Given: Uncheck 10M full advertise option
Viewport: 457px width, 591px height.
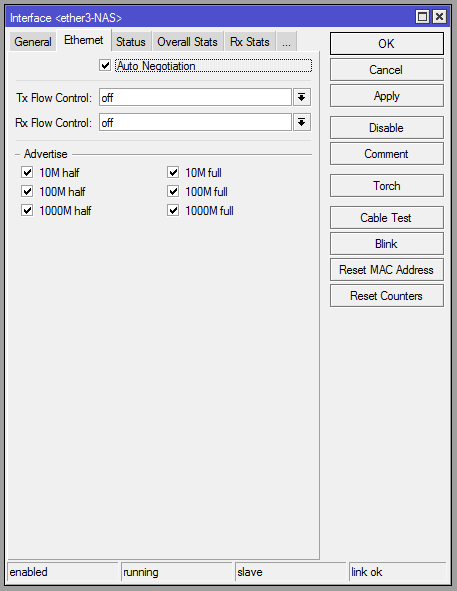Looking at the screenshot, I should pos(173,173).
